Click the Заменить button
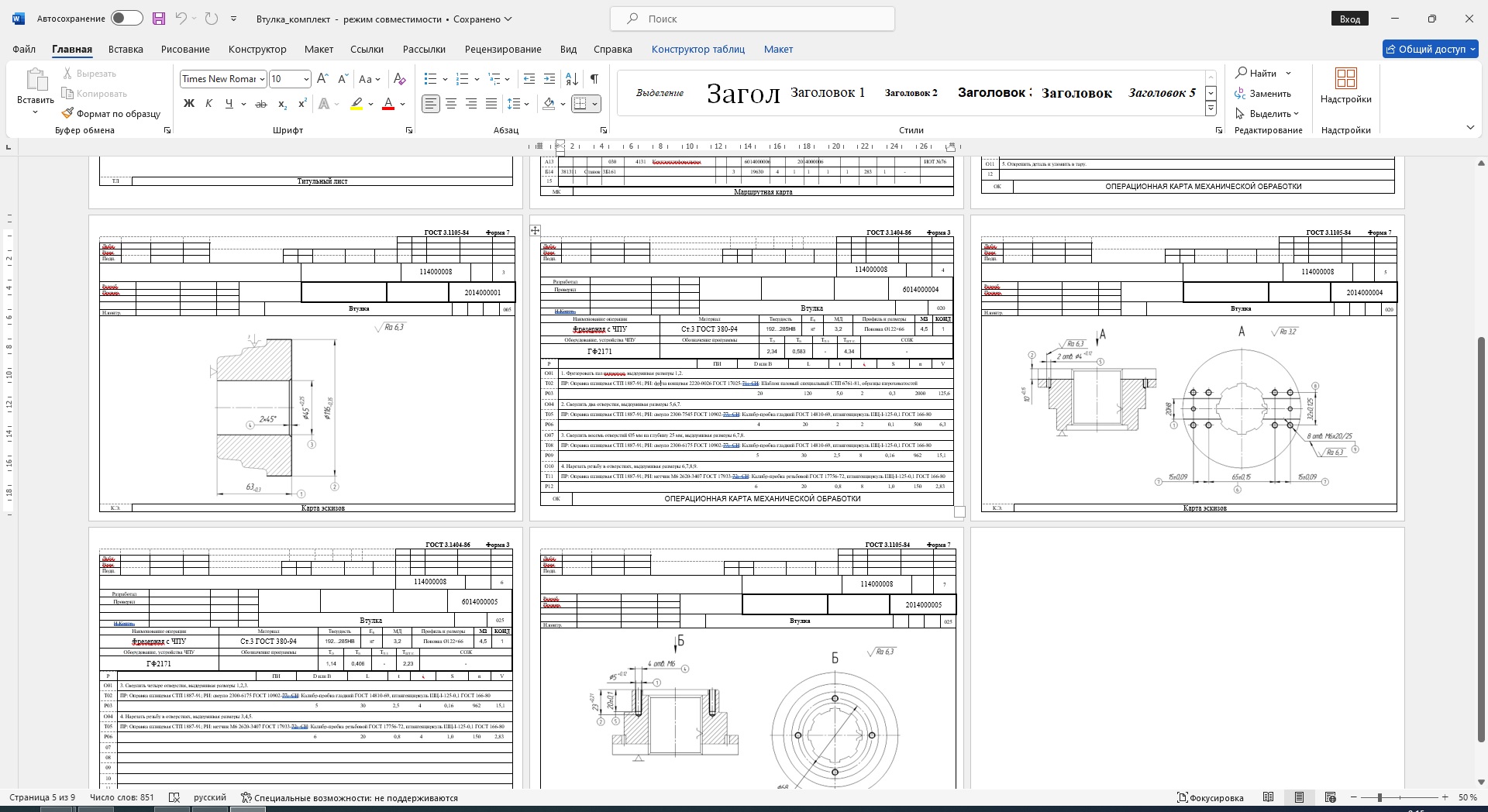 1263,94
